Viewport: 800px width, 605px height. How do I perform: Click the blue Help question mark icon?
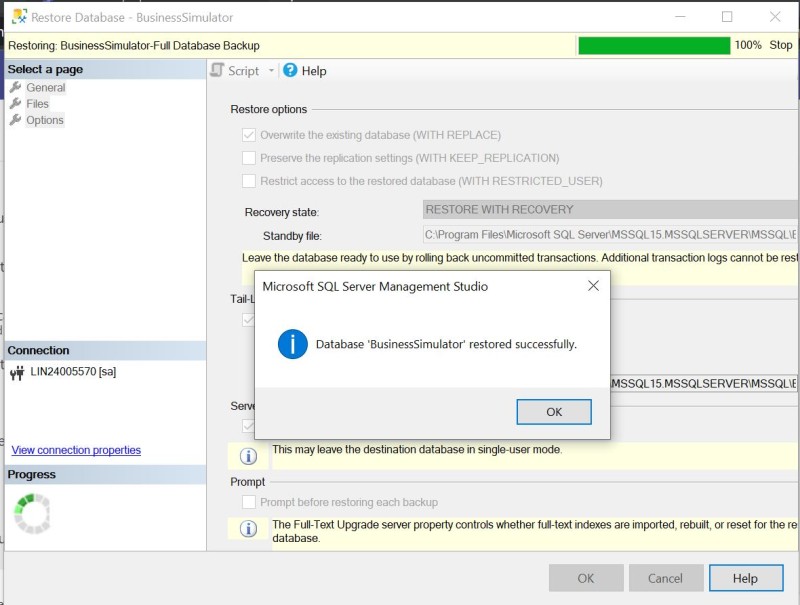tap(290, 70)
